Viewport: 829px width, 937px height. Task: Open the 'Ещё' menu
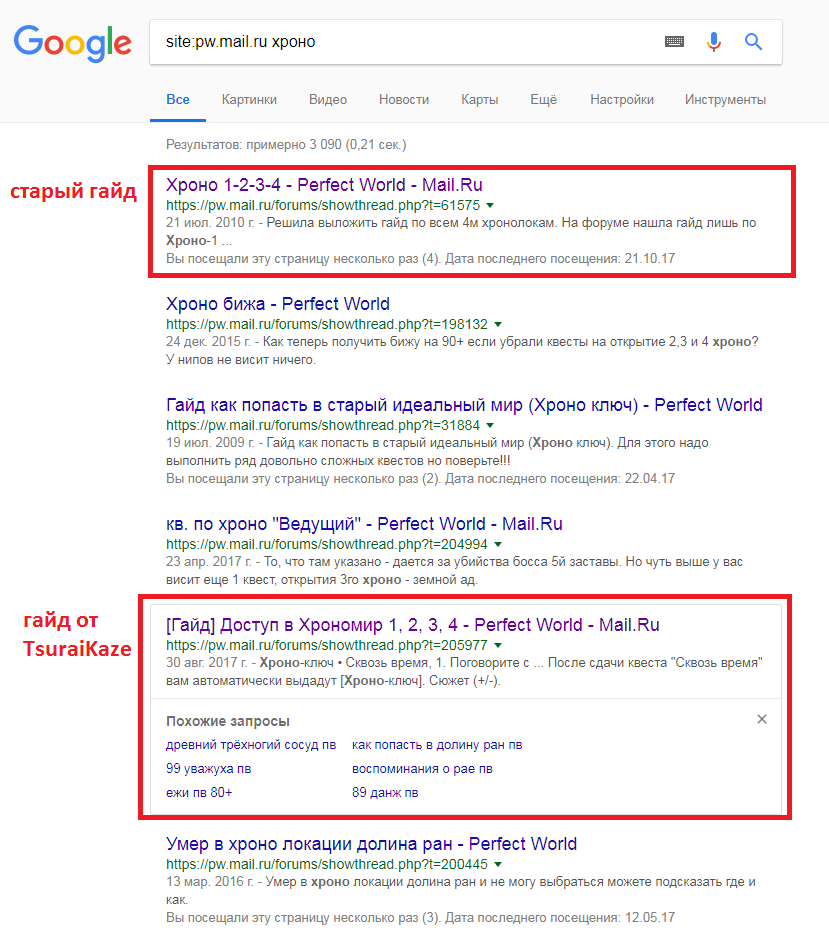click(543, 99)
